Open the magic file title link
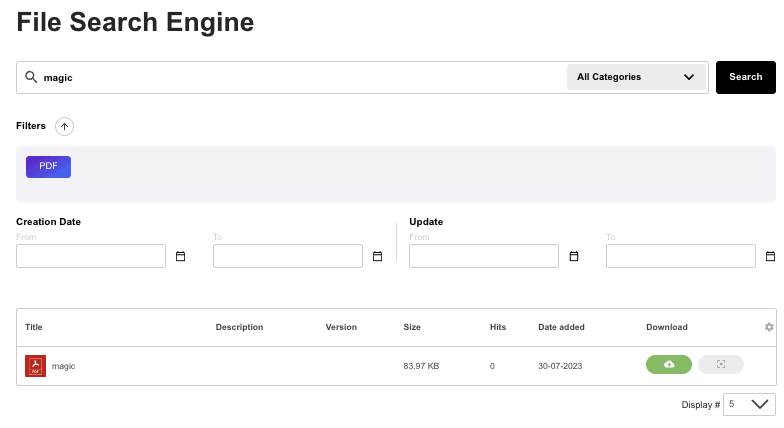The height and width of the screenshot is (428, 784). (63, 366)
